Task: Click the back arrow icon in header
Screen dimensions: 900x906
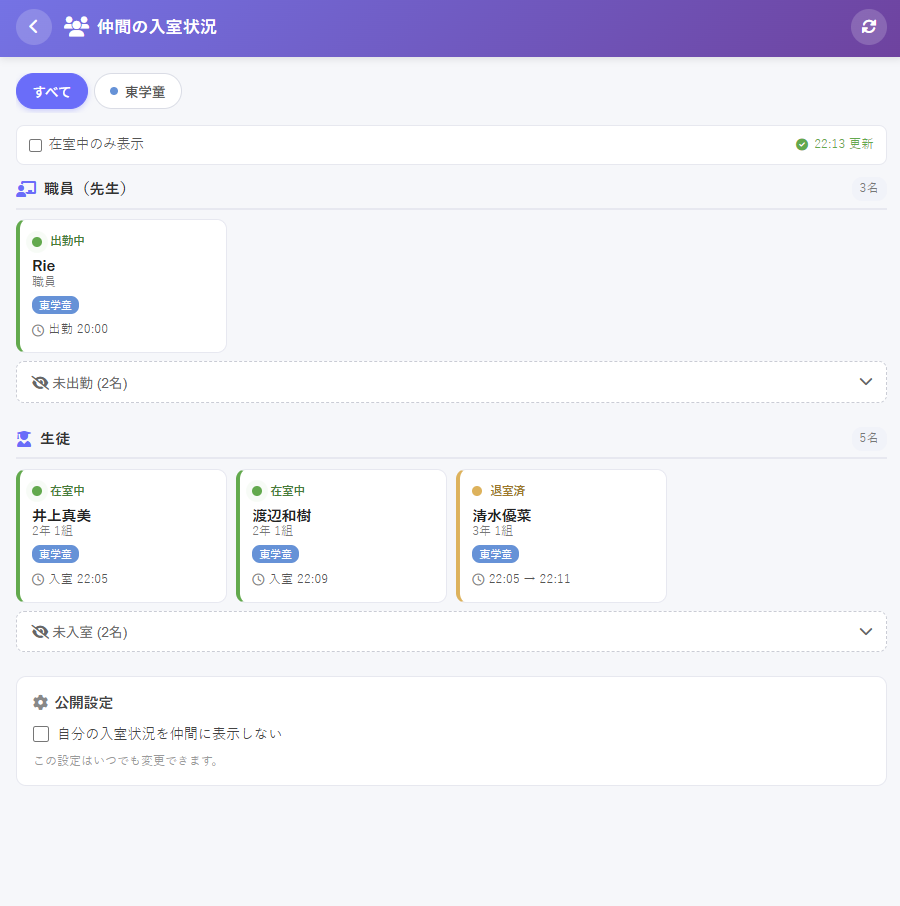Action: [x=34, y=27]
